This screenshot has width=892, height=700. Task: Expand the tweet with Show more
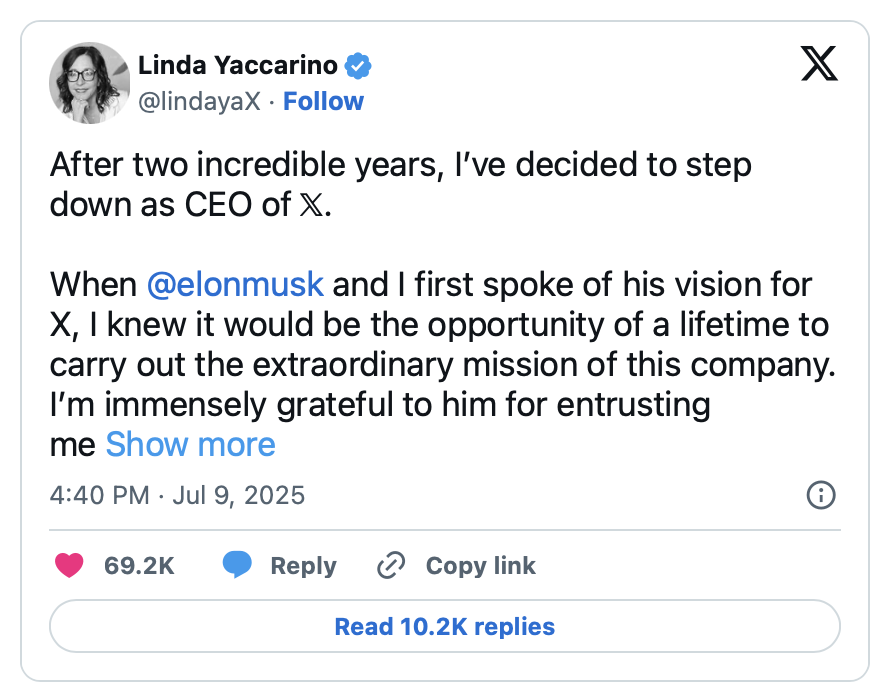pos(191,444)
